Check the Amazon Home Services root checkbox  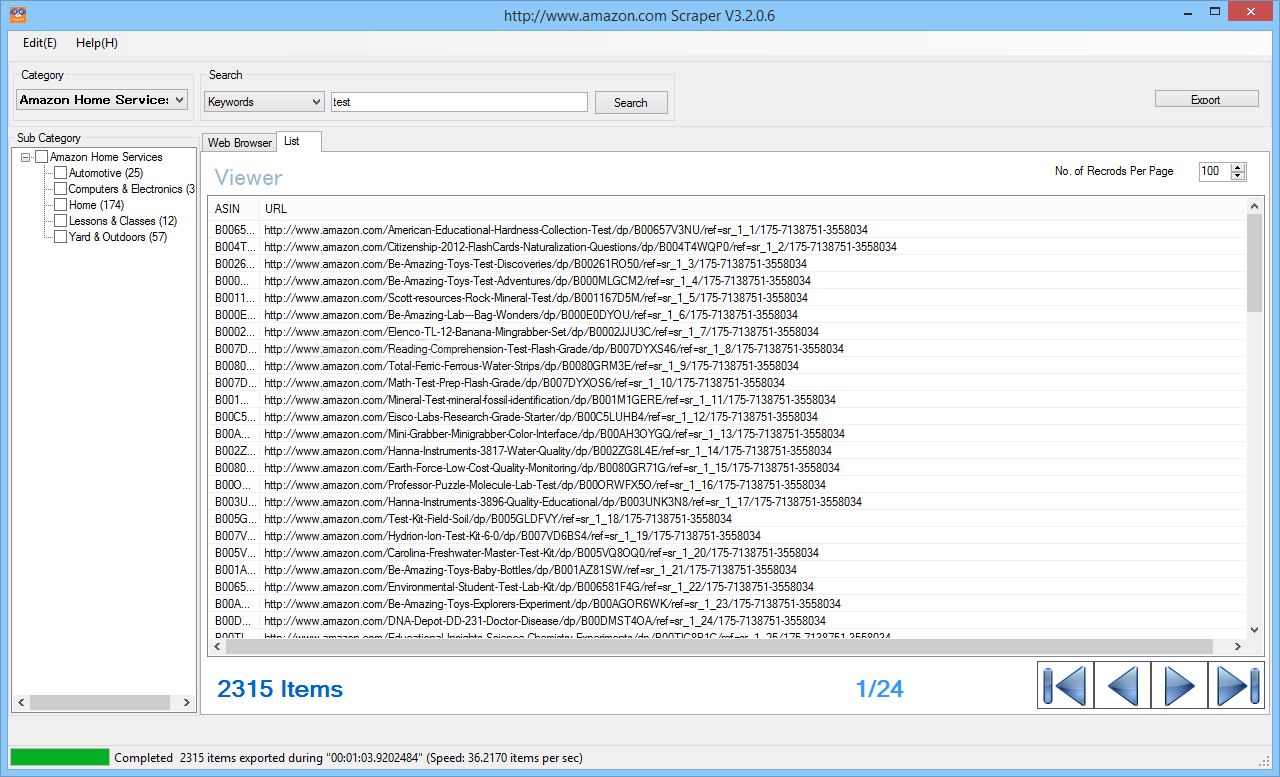pos(41,157)
